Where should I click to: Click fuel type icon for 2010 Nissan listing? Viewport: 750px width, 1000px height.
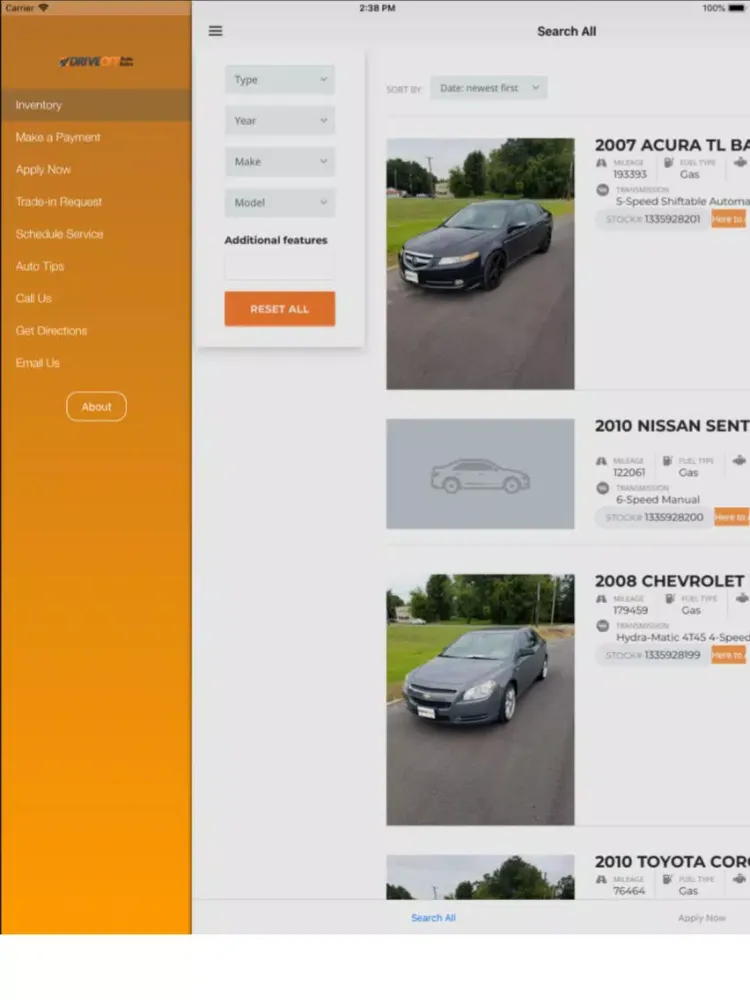pyautogui.click(x=667, y=460)
